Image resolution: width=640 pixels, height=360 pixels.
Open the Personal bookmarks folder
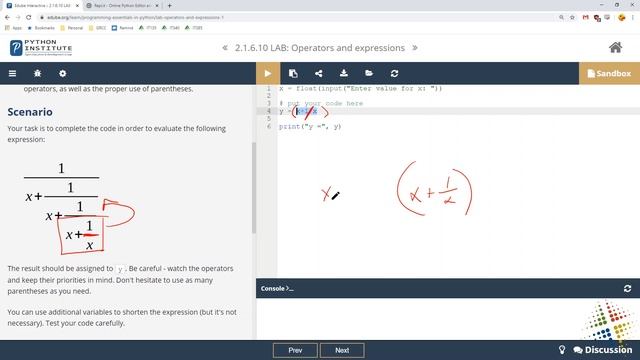(71, 28)
